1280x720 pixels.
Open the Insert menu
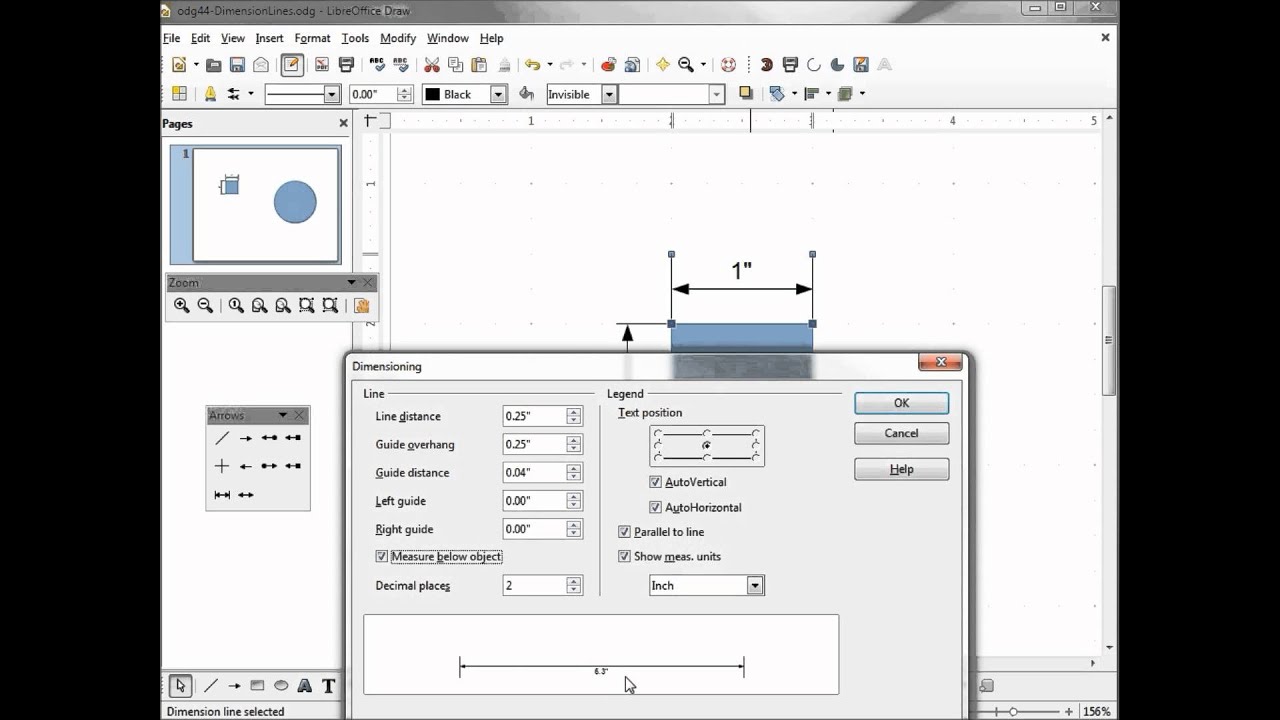269,38
